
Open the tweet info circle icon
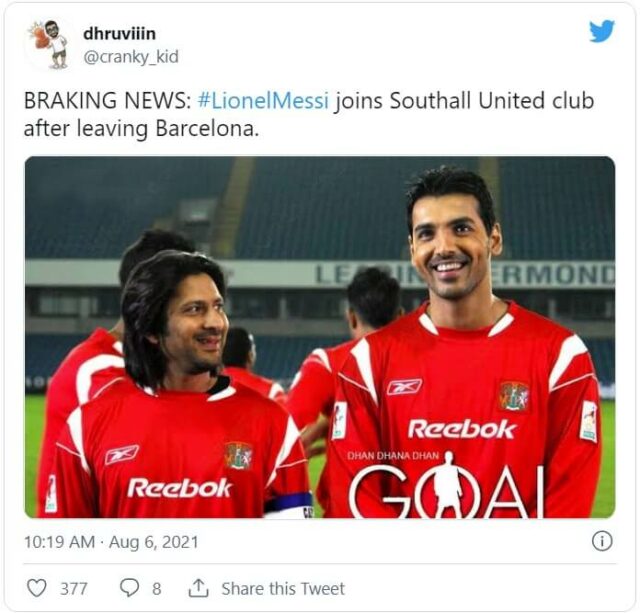tap(602, 542)
